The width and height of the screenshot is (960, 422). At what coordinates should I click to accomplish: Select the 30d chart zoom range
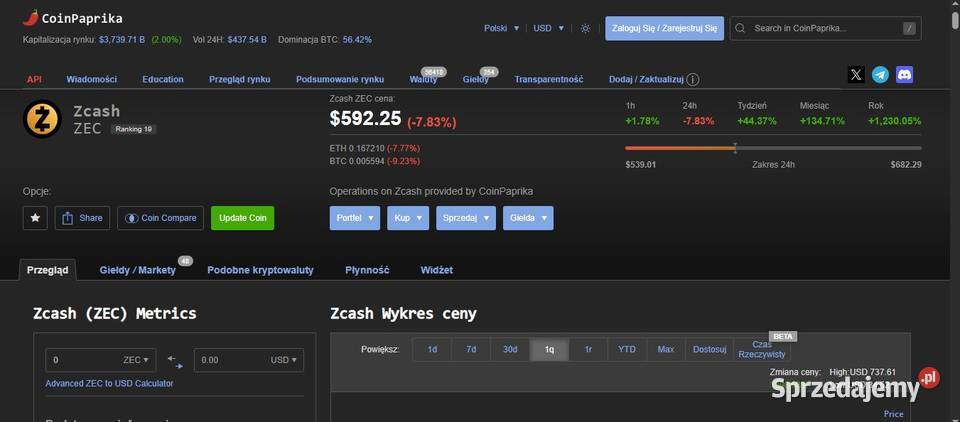tap(510, 349)
